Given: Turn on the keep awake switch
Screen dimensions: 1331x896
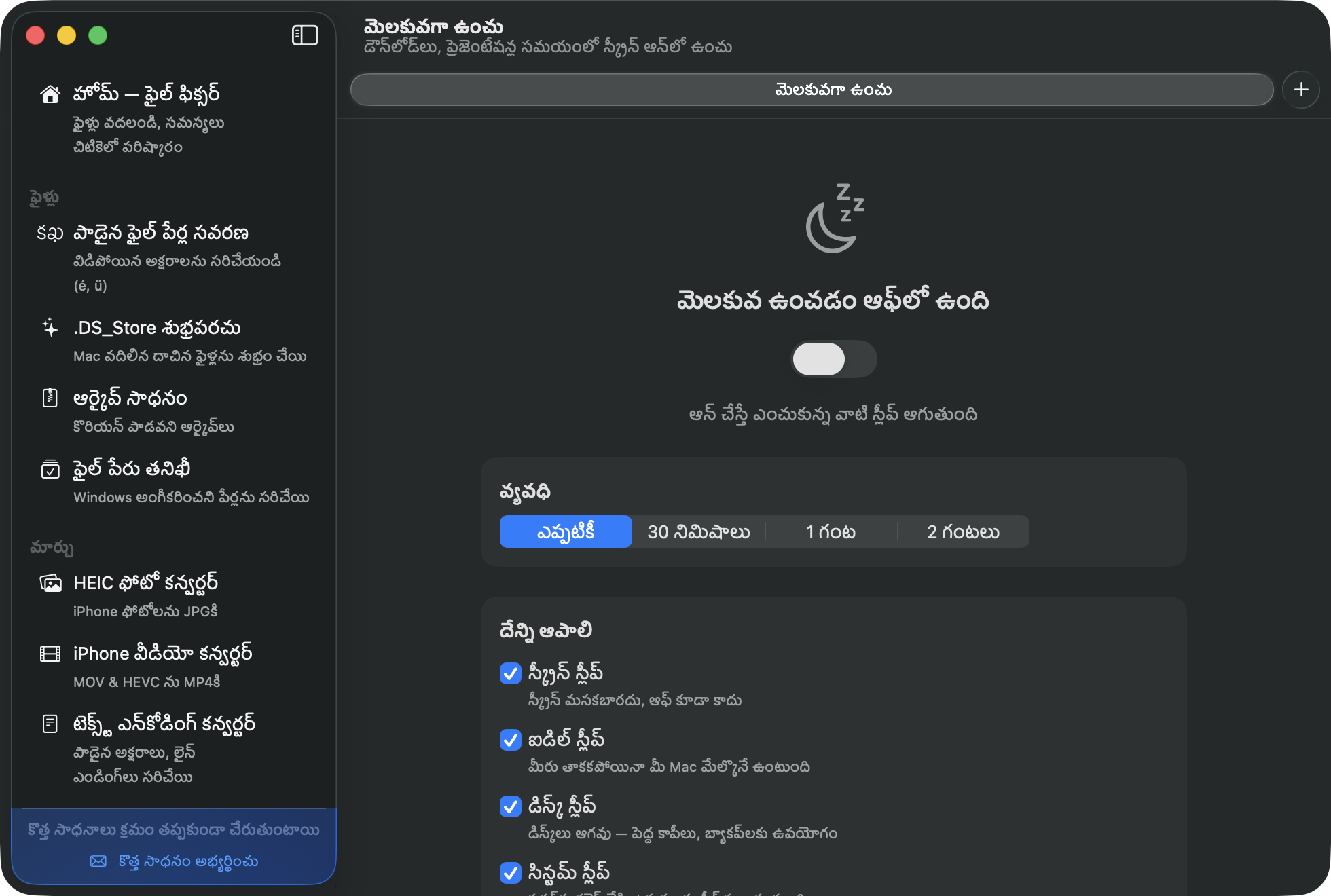Looking at the screenshot, I should 834,359.
